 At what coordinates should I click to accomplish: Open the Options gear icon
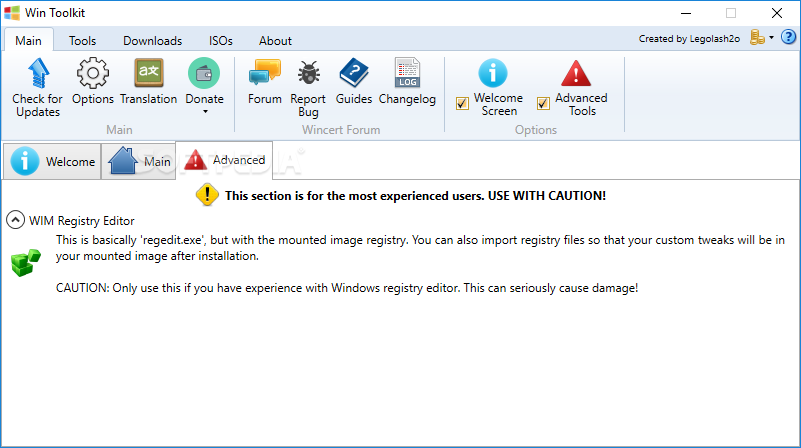(x=92, y=74)
